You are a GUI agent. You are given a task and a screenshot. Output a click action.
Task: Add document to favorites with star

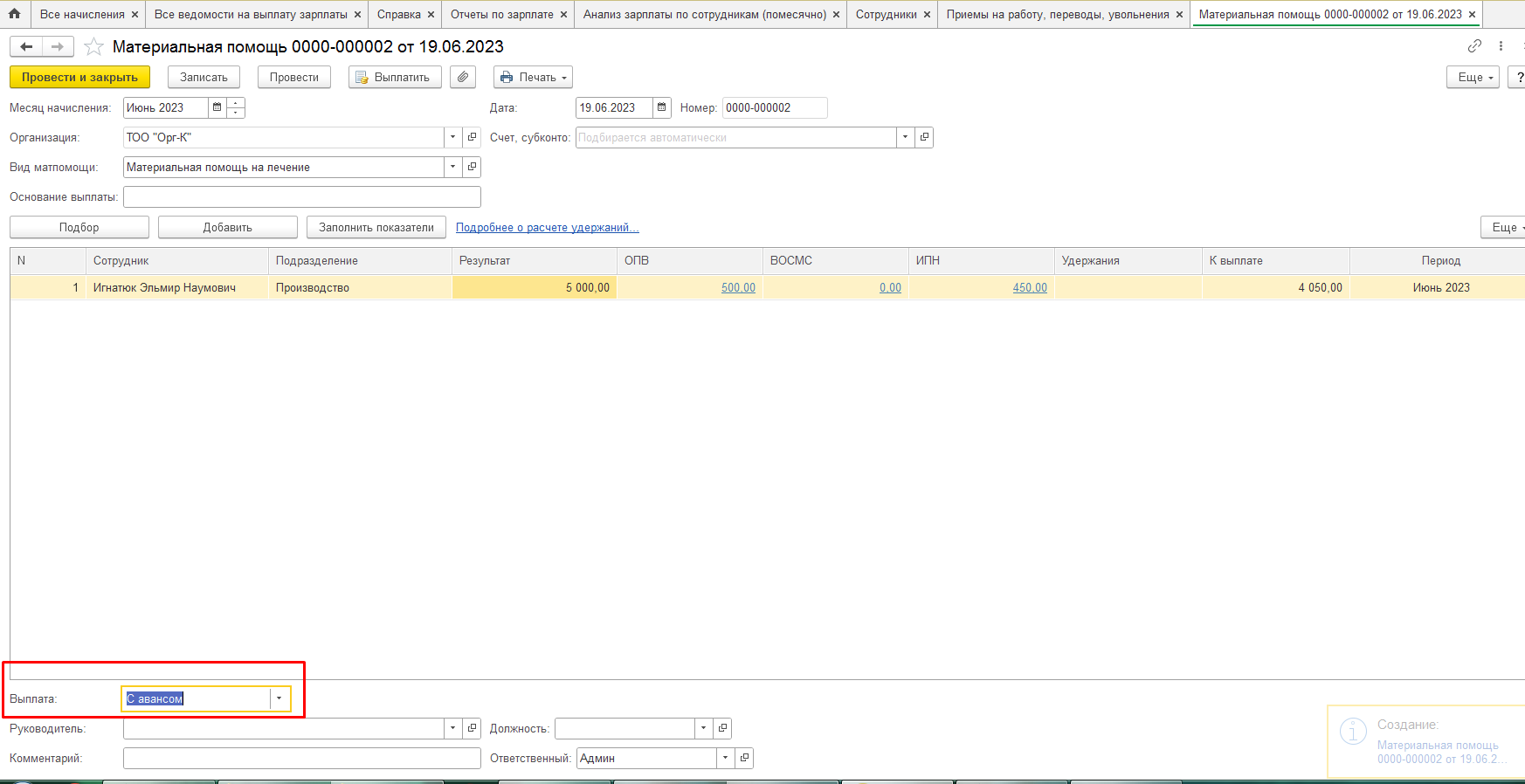pyautogui.click(x=94, y=47)
